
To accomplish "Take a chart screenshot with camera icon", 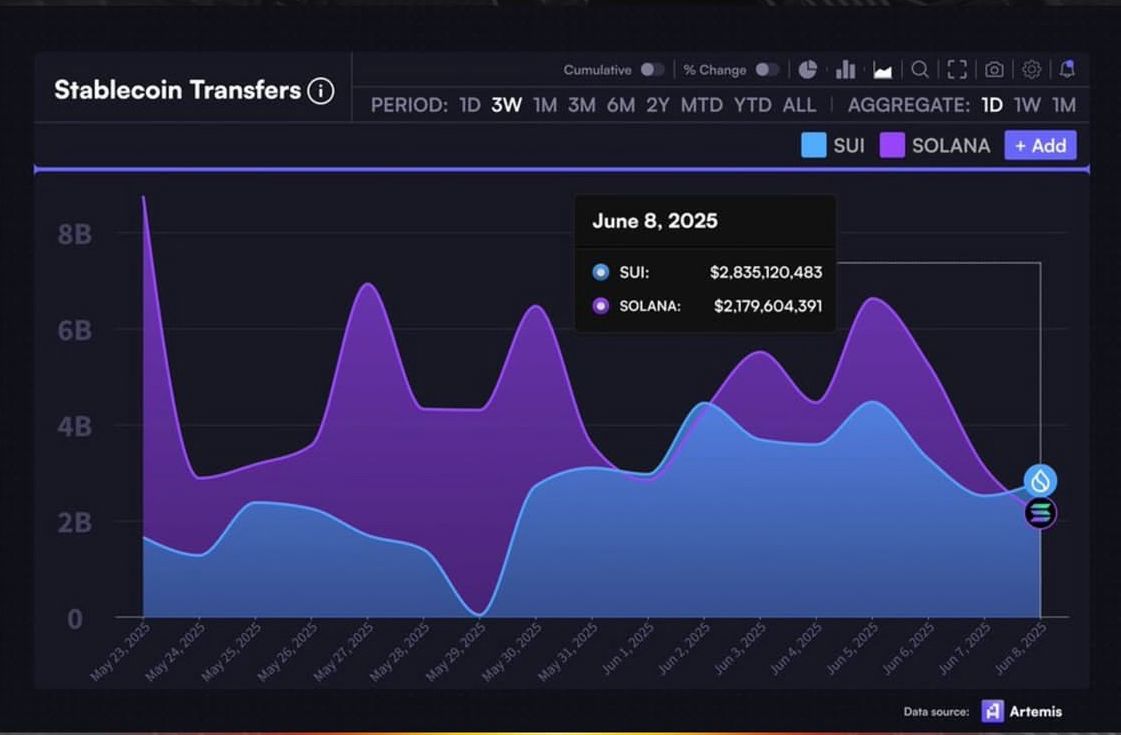I will tap(994, 69).
